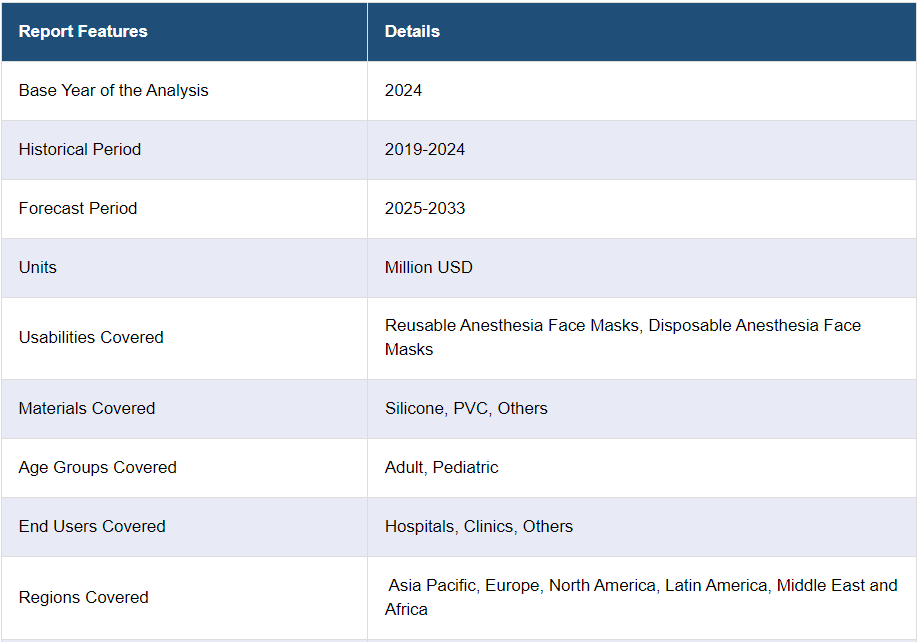Click the Adult, Pediatric value
Image resolution: width=919 pixels, height=642 pixels.
(x=441, y=467)
